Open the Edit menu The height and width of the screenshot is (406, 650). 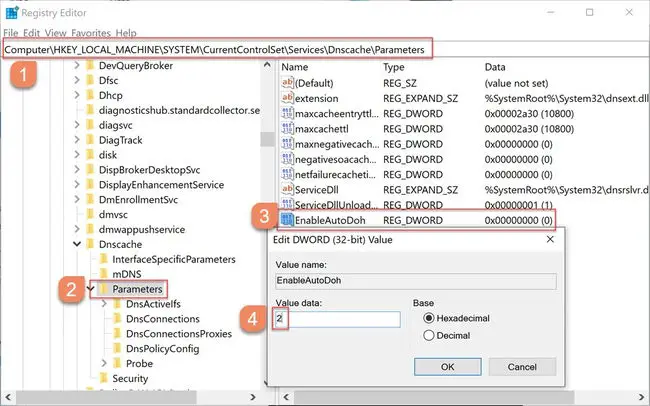(32, 33)
